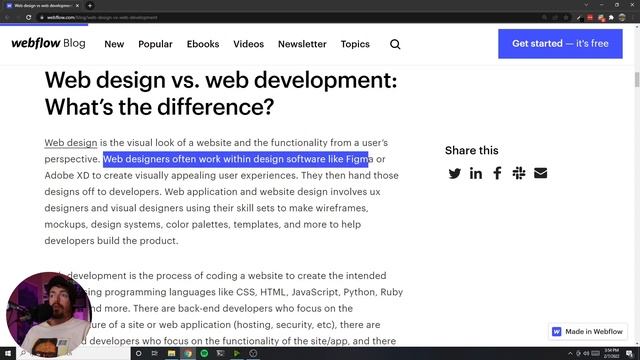Open the Videos menu item

[x=249, y=44]
